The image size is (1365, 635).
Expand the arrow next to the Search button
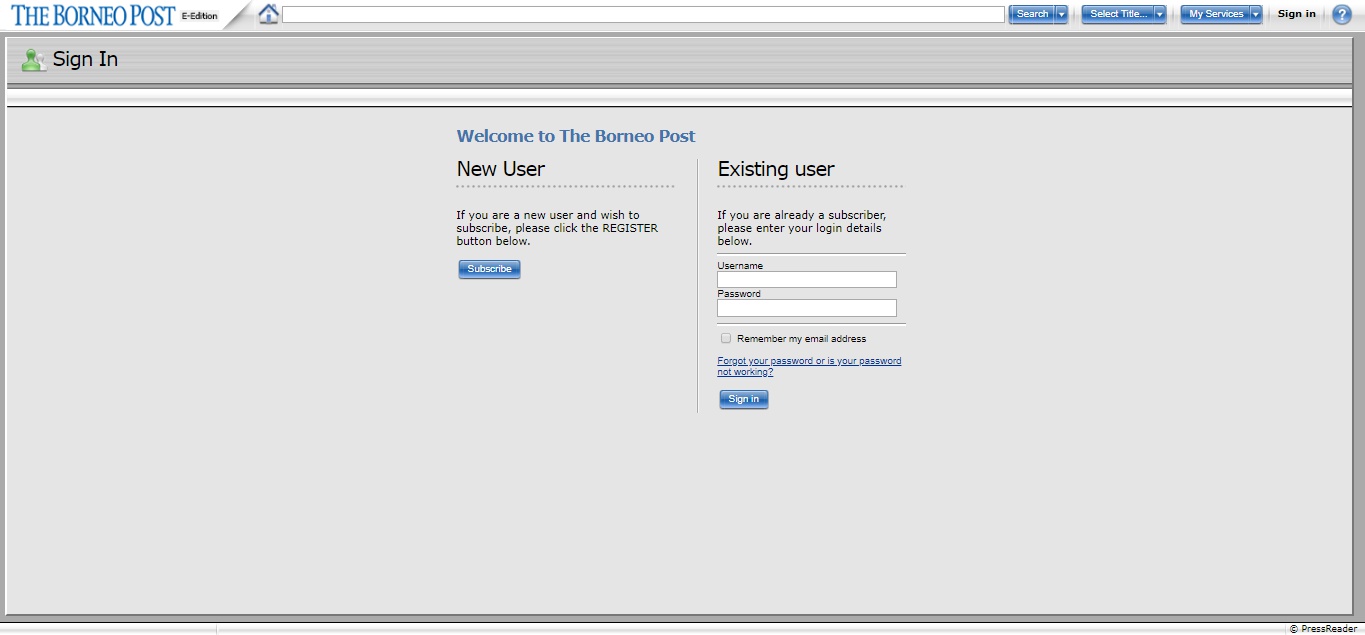(x=1061, y=14)
